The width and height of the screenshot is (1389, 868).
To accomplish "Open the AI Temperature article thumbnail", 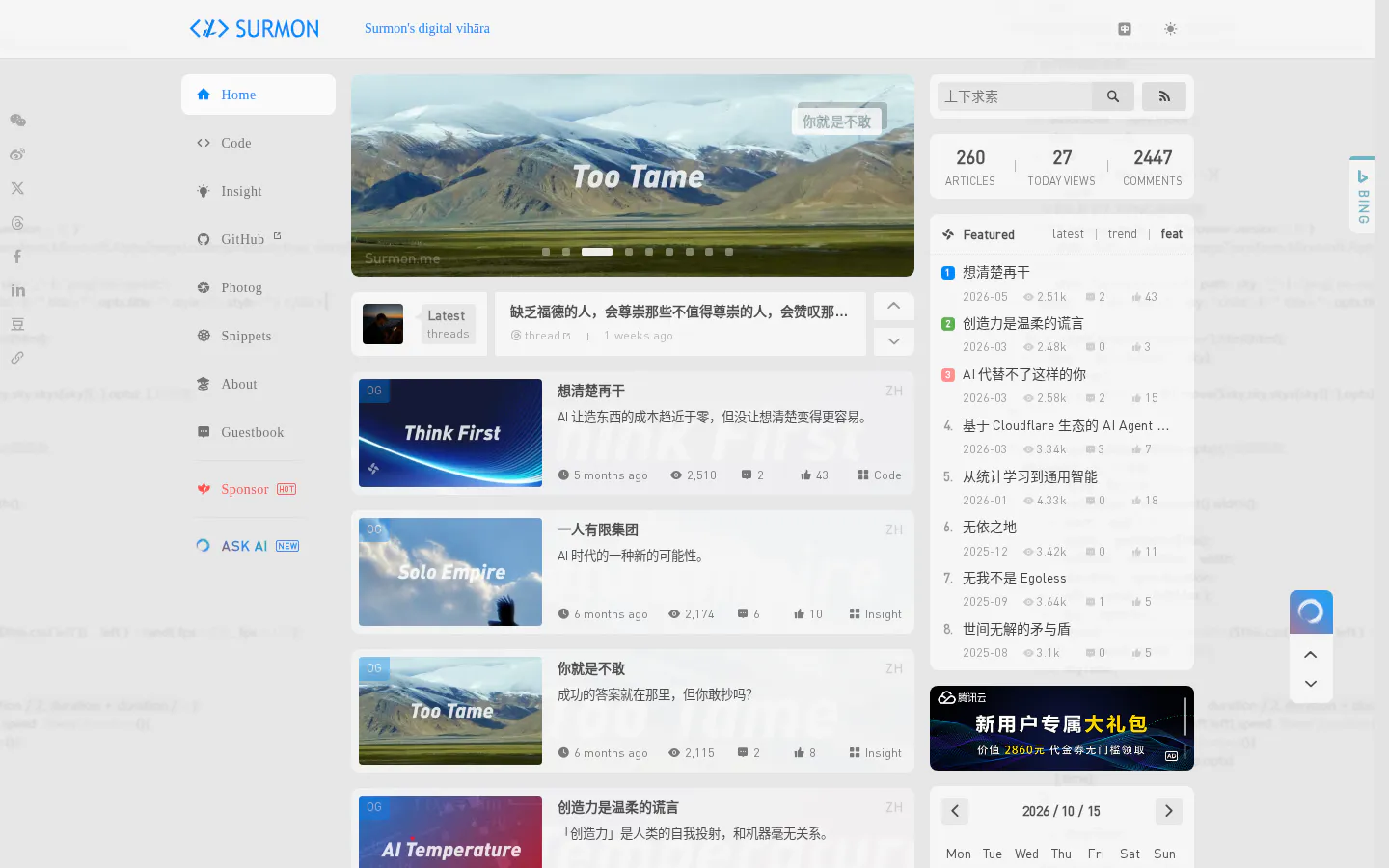I will [450, 831].
